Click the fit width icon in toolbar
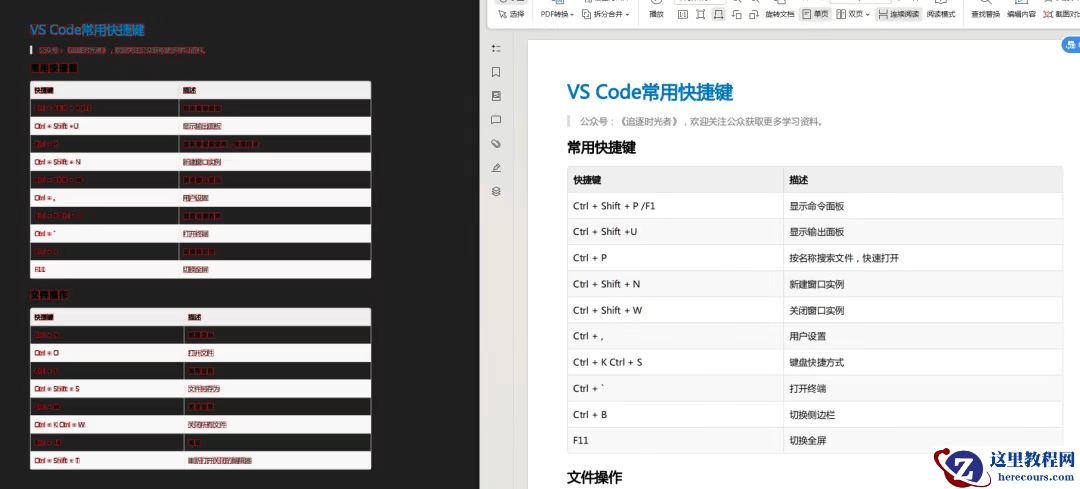The height and width of the screenshot is (489, 1080). click(718, 14)
